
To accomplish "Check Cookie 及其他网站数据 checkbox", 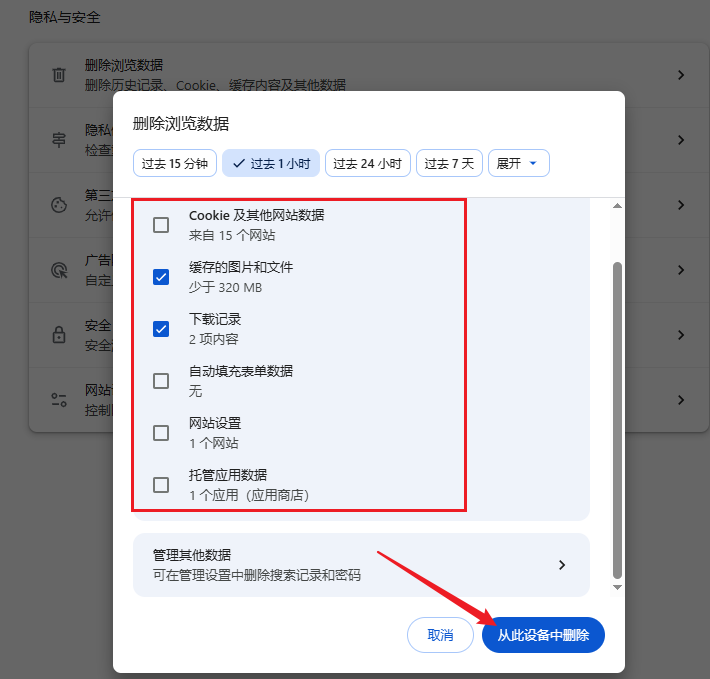I will click(161, 225).
